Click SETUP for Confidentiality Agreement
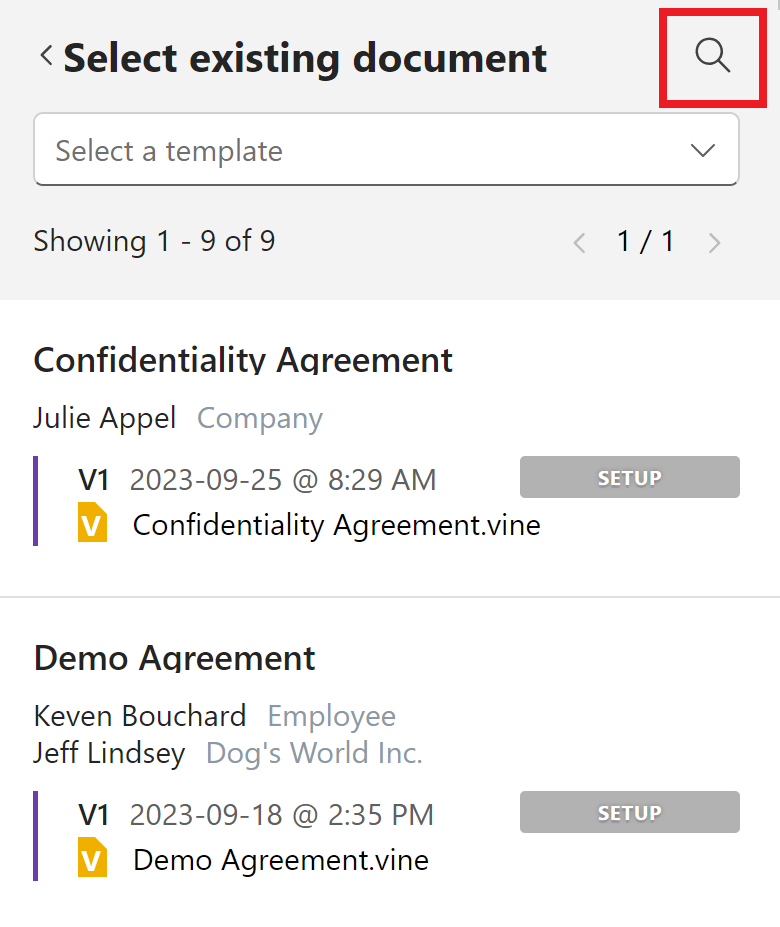This screenshot has height=927, width=780. click(x=629, y=478)
